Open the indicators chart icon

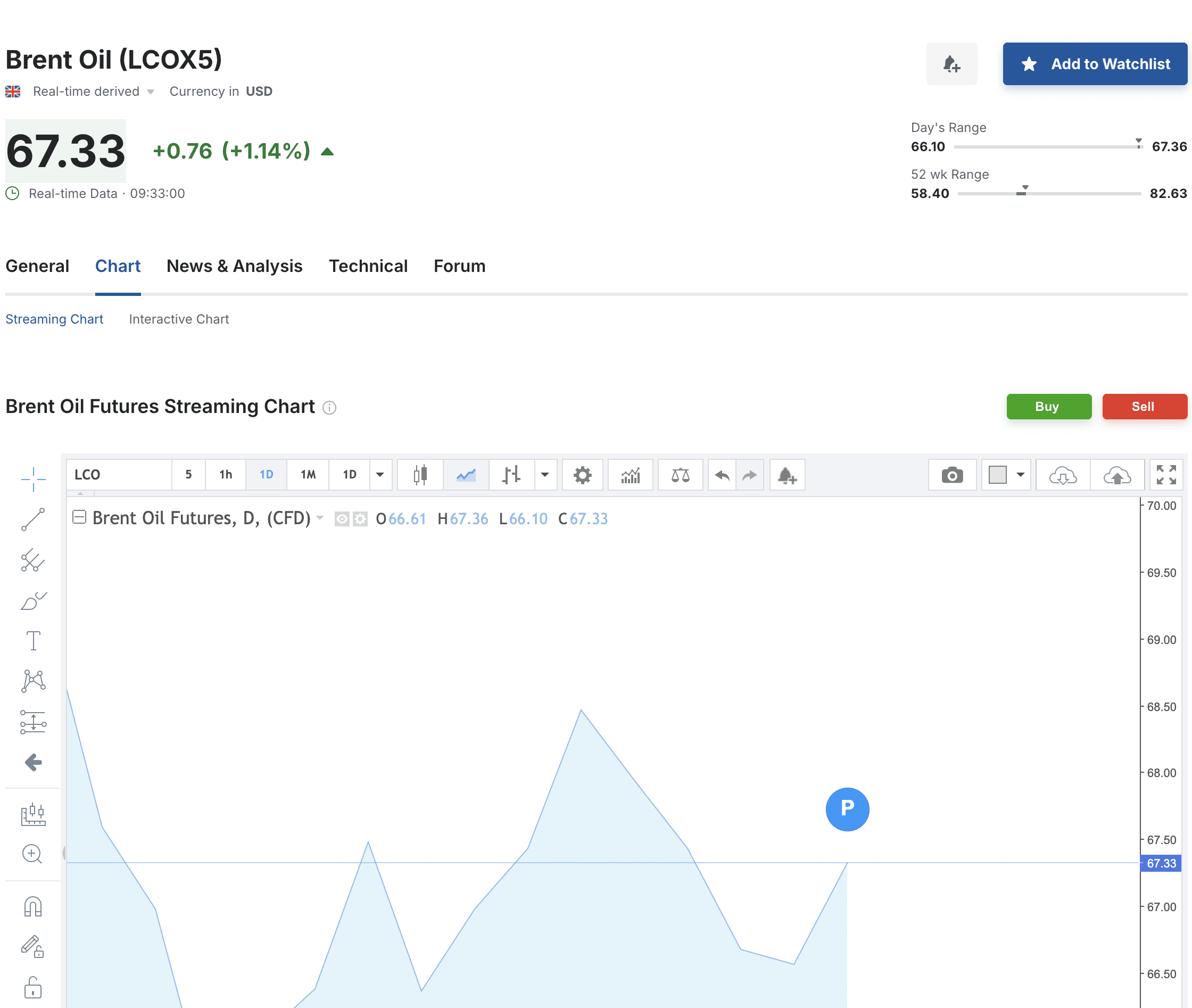(x=630, y=475)
